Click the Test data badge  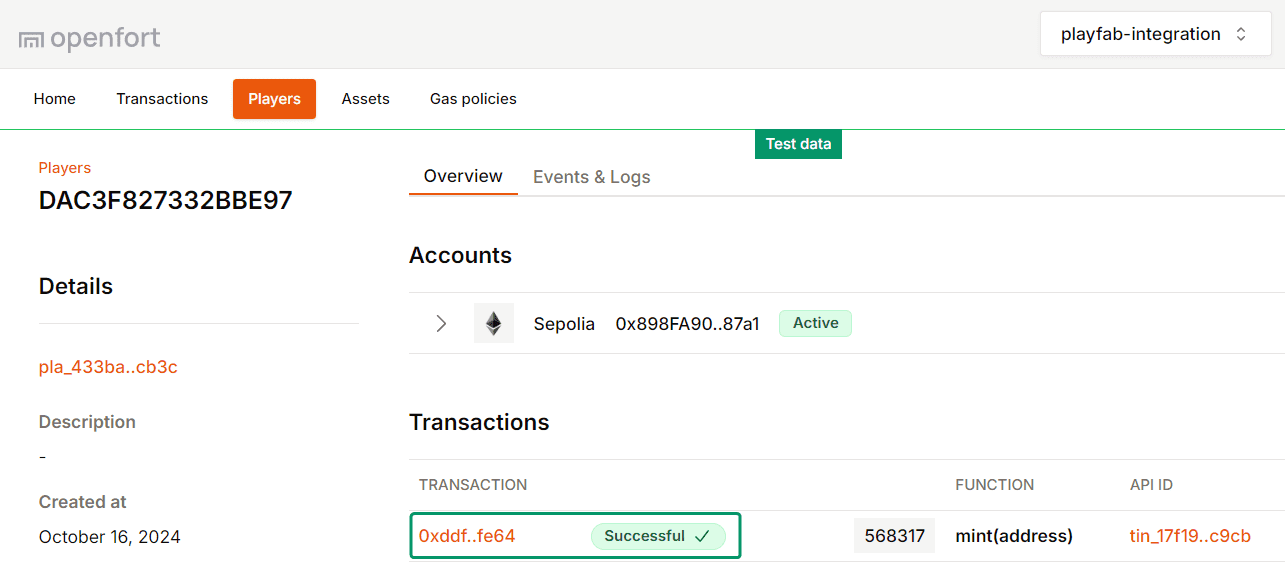[798, 143]
